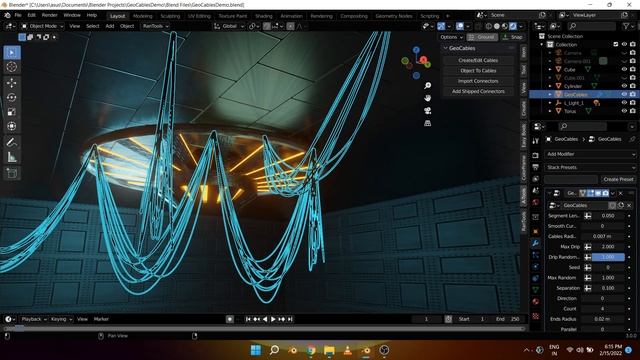
Task: Open the Object Data properties green triangle tab
Action: coord(536,290)
